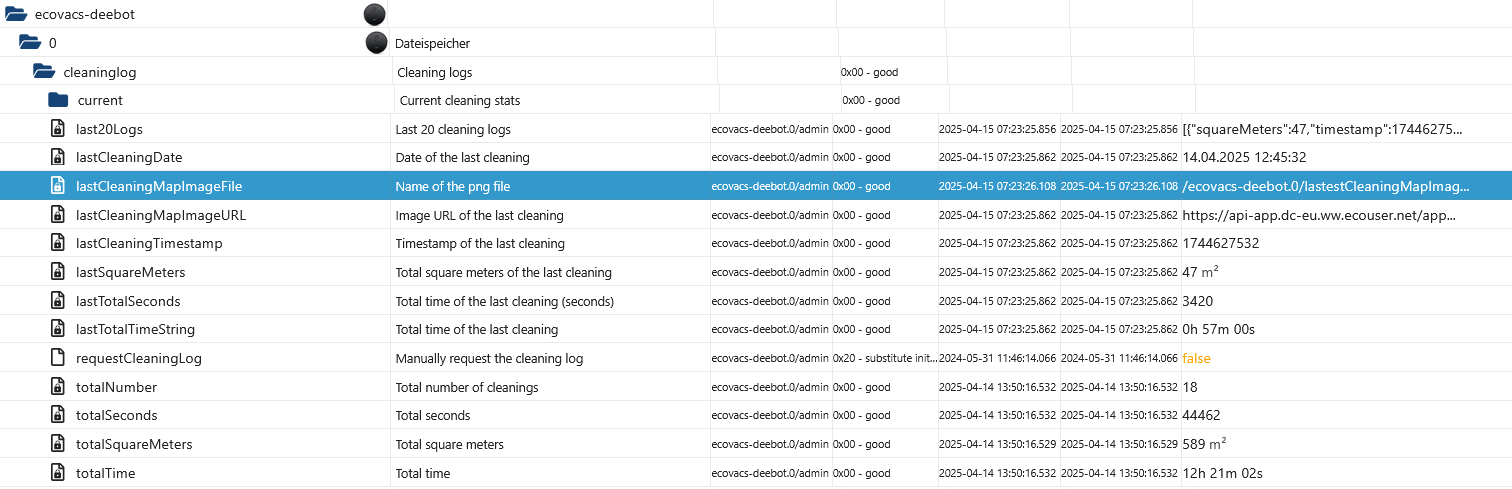Viewport: 1512px width, 489px height.
Task: Click the state icon of totalSeconds
Action: click(x=58, y=415)
